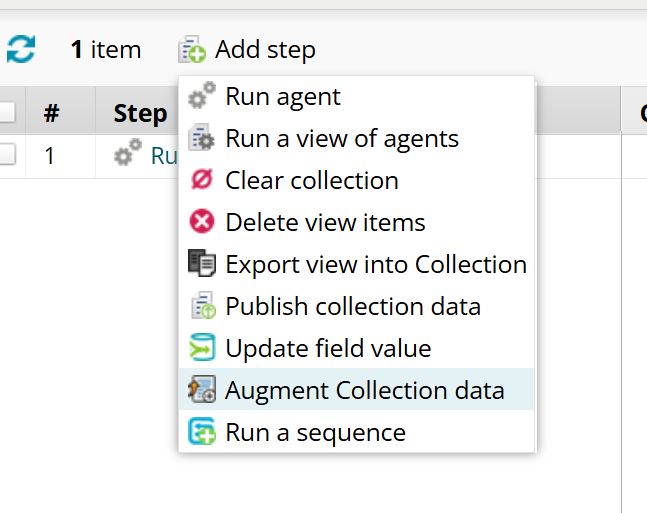Click the Add step document-plus icon

point(192,49)
